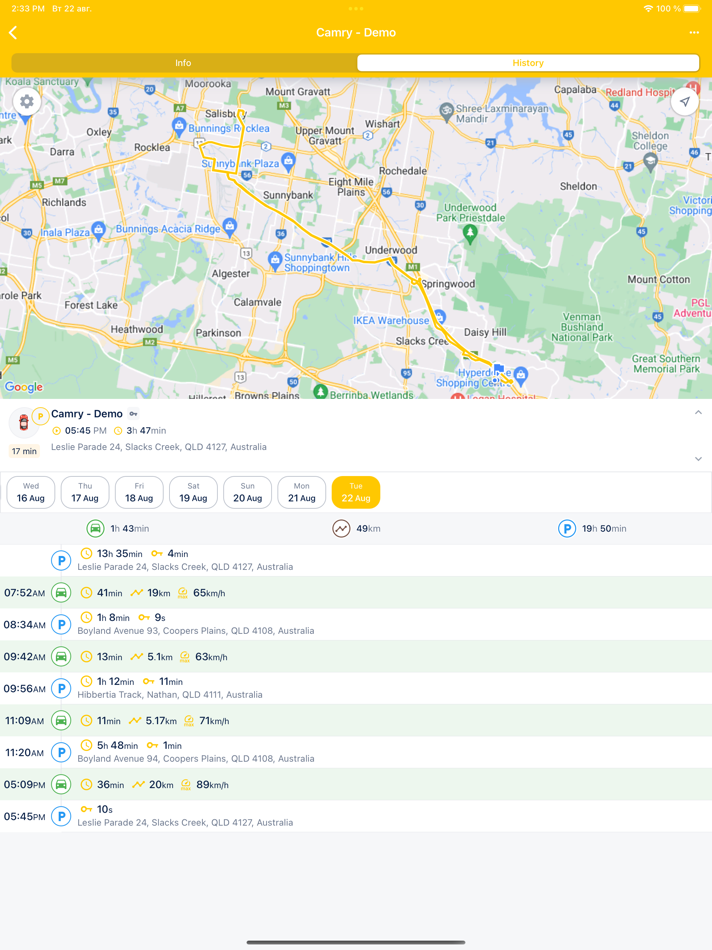Select the History tab
712x950 pixels.
click(528, 63)
